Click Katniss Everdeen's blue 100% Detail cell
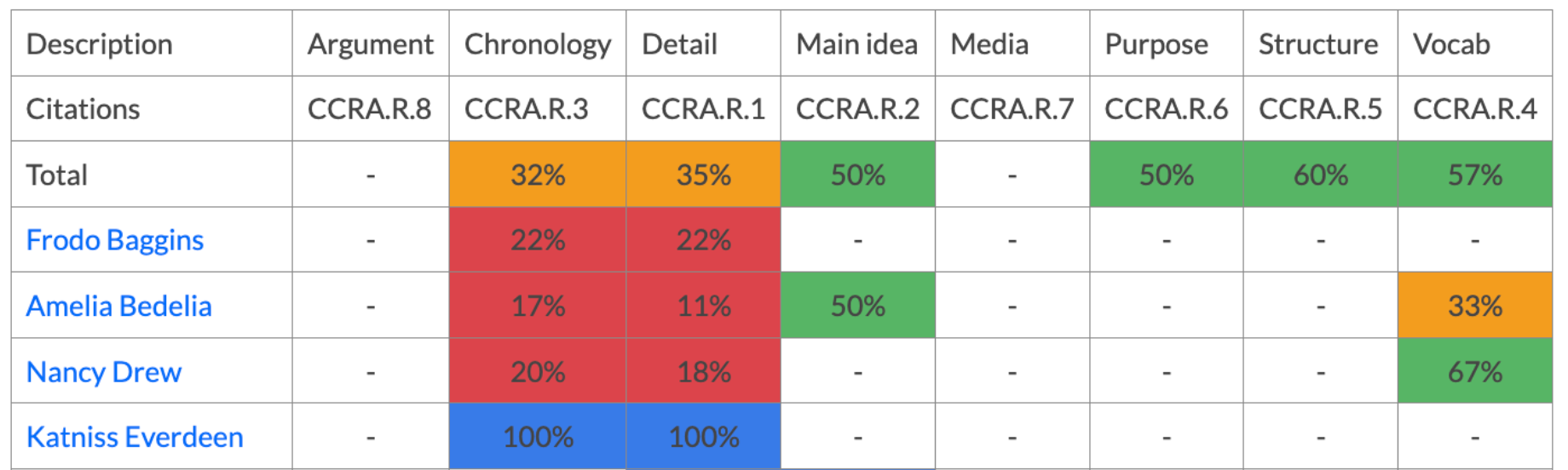This screenshot has height=470, width=1568. click(x=703, y=437)
